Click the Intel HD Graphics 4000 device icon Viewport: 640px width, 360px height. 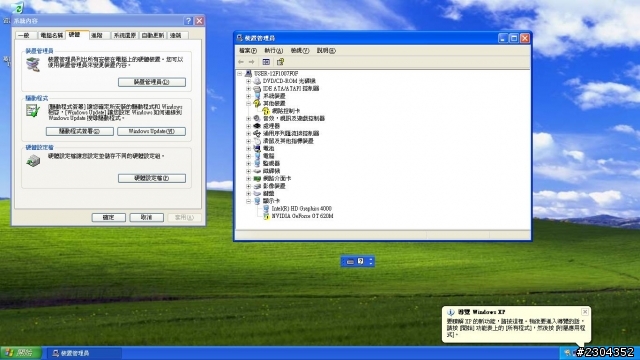coord(266,208)
